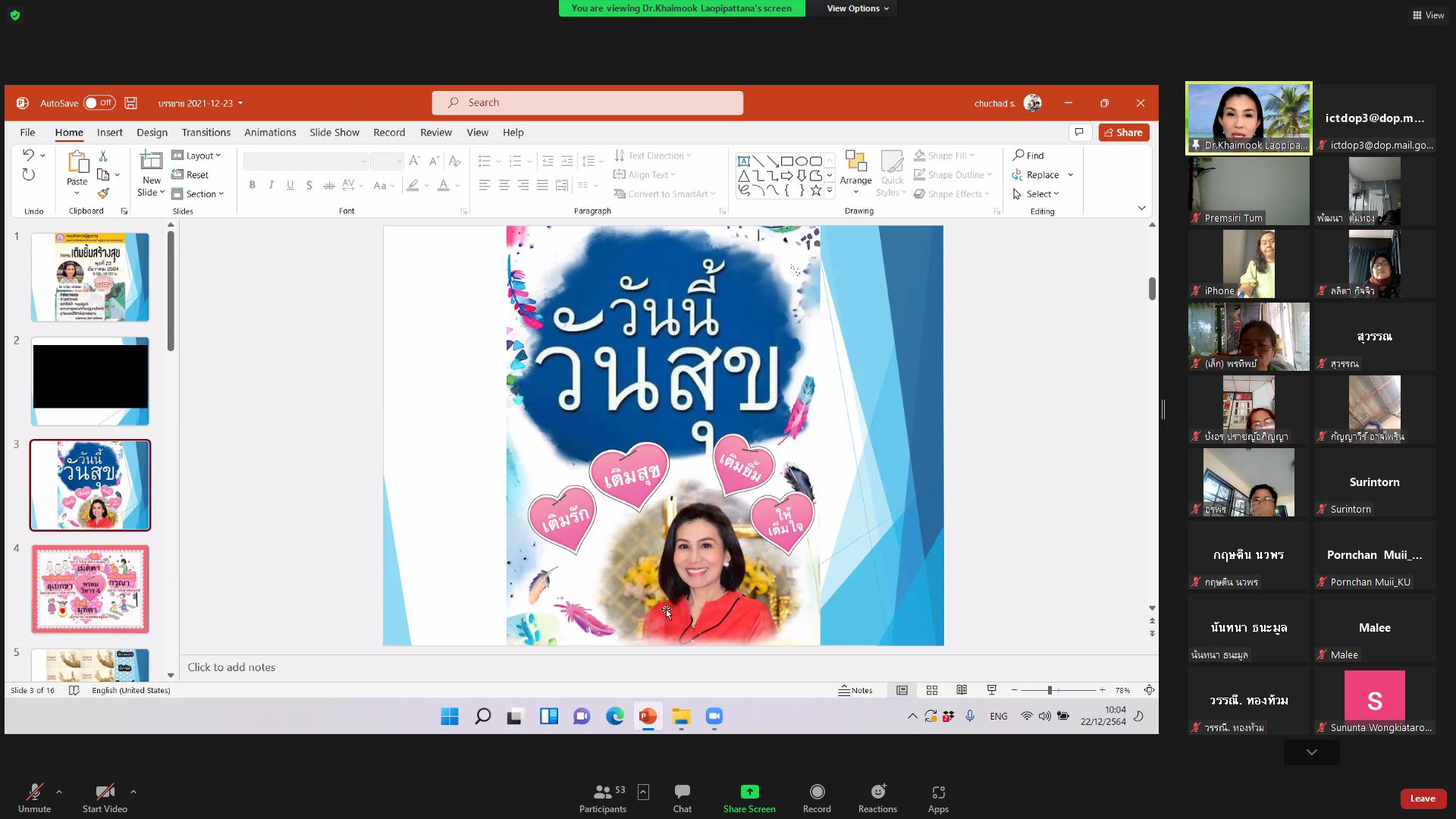This screenshot has width=1456, height=819.
Task: Open the Layout dropdown in Slides group
Action: click(x=197, y=155)
